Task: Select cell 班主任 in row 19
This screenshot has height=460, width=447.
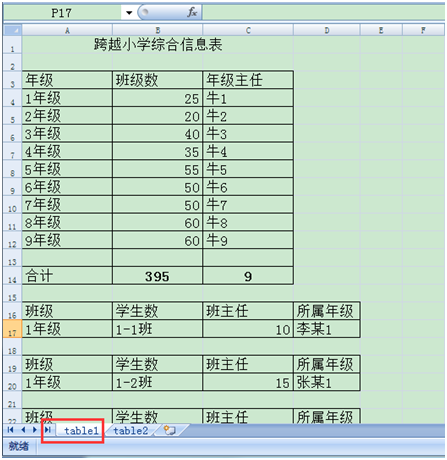Action: [248, 364]
